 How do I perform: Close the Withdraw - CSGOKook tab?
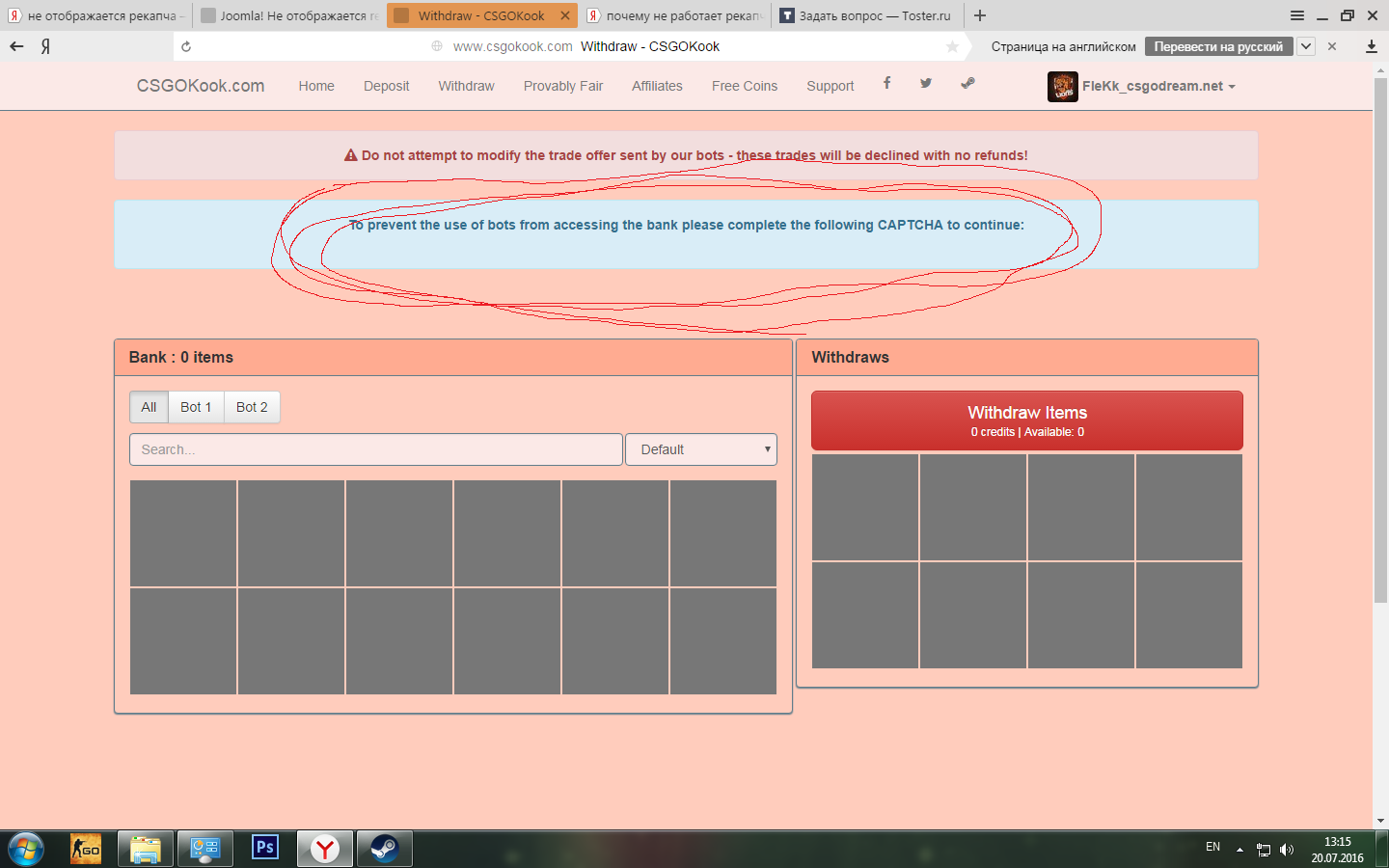565,15
